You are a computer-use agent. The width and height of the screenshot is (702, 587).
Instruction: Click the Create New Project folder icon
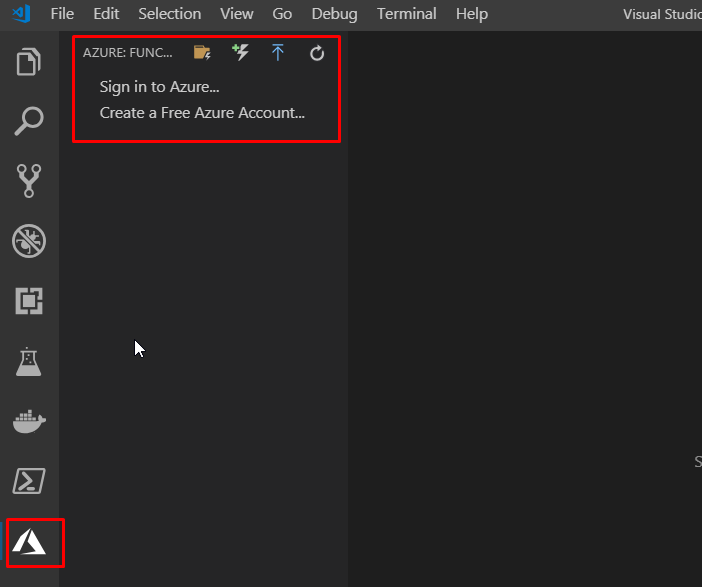[x=202, y=52]
